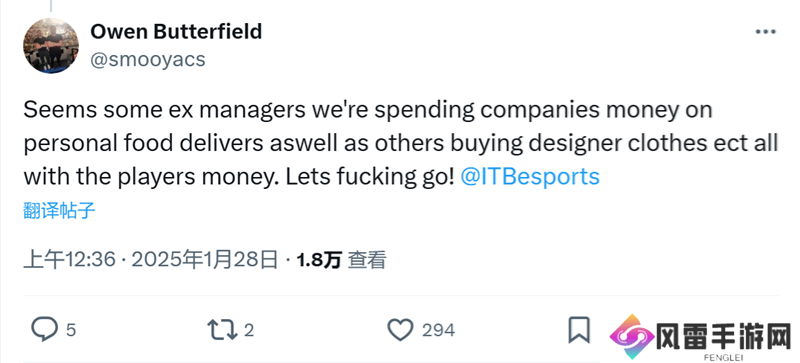Viewport: 800px width, 363px height.
Task: Show the 2 reposts count
Action: [248, 330]
